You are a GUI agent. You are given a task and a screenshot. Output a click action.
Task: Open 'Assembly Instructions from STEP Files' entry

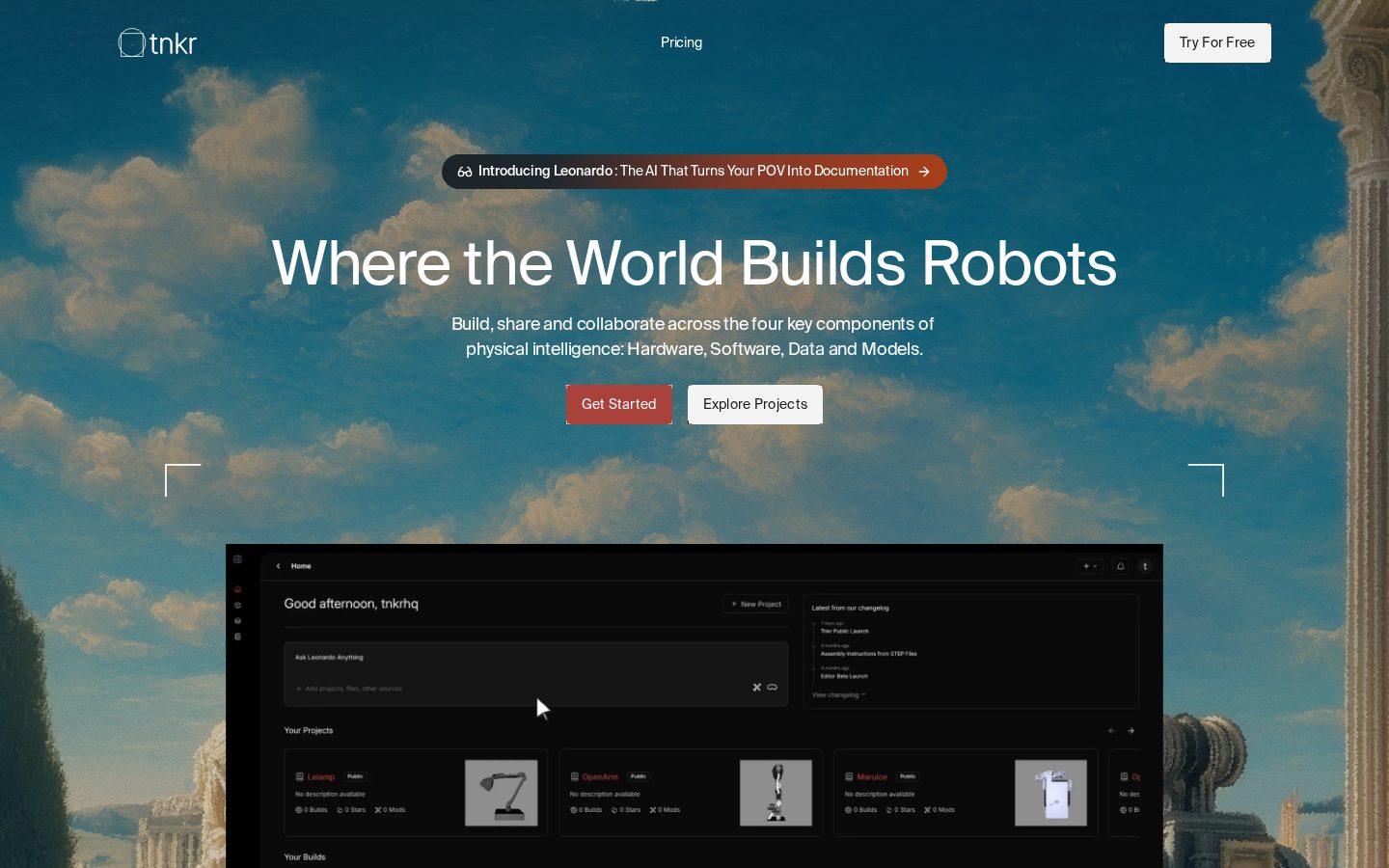868,654
